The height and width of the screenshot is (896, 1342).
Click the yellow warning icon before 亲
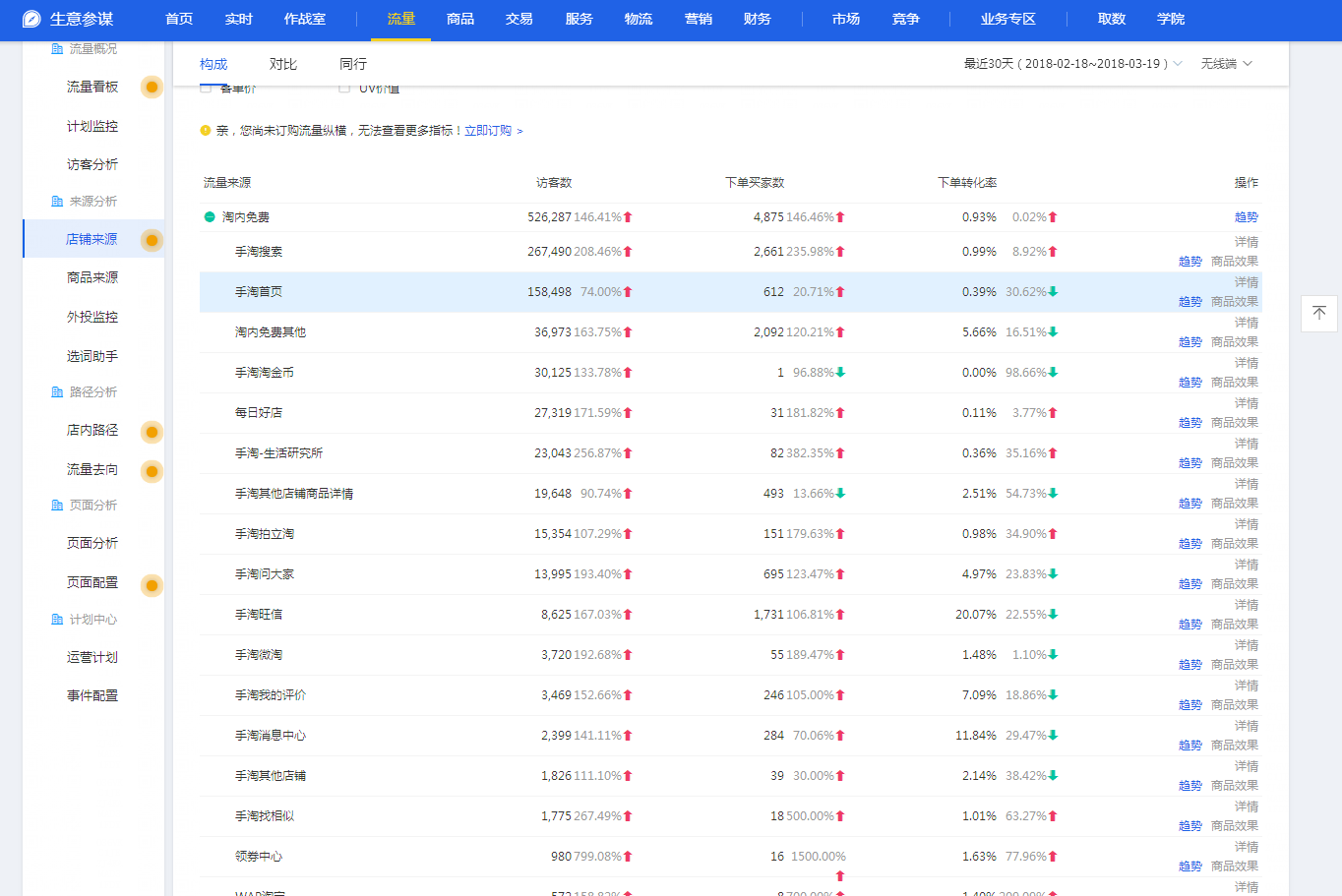tap(206, 130)
